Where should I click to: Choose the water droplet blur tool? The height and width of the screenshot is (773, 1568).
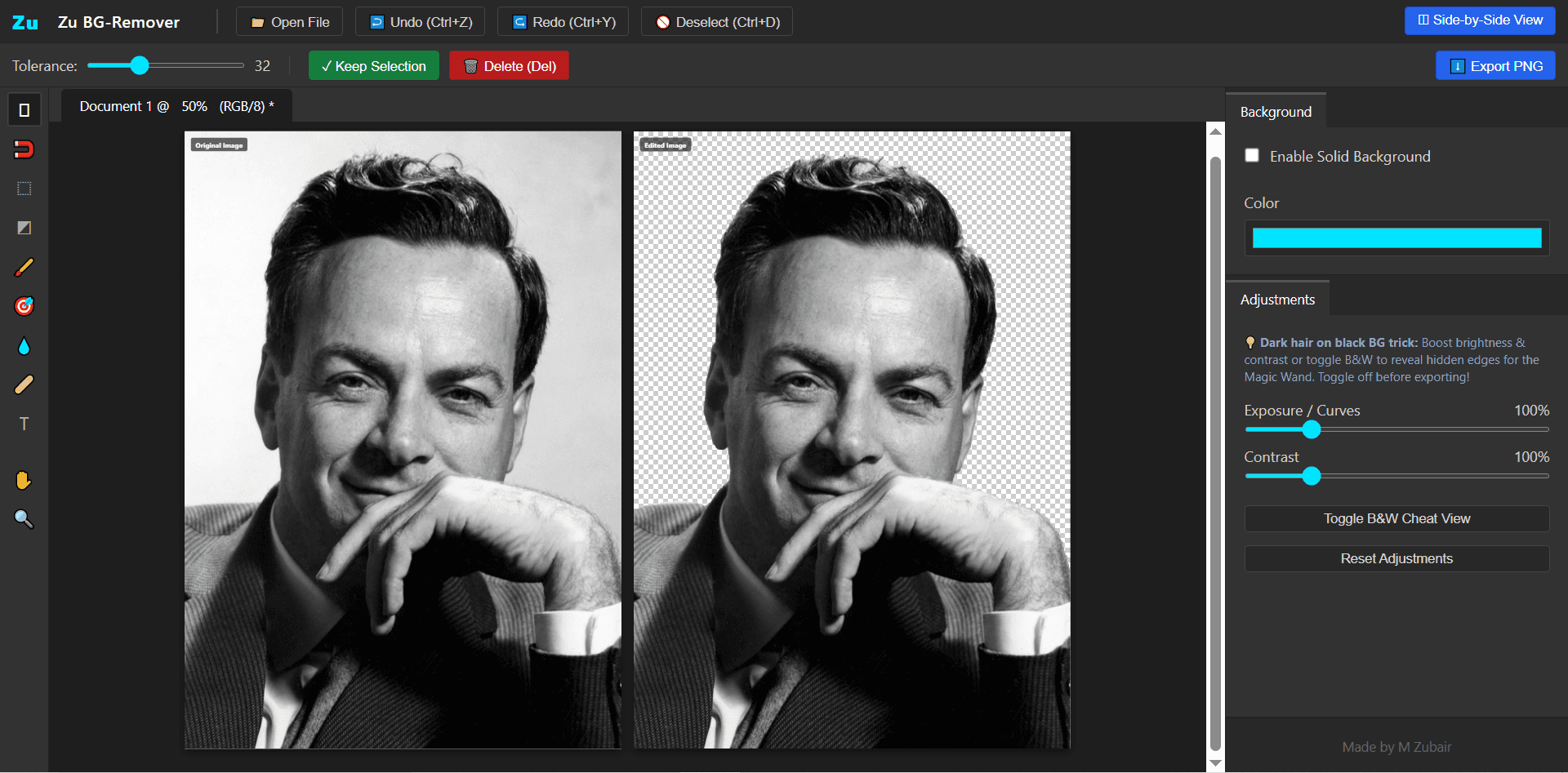pyautogui.click(x=24, y=346)
